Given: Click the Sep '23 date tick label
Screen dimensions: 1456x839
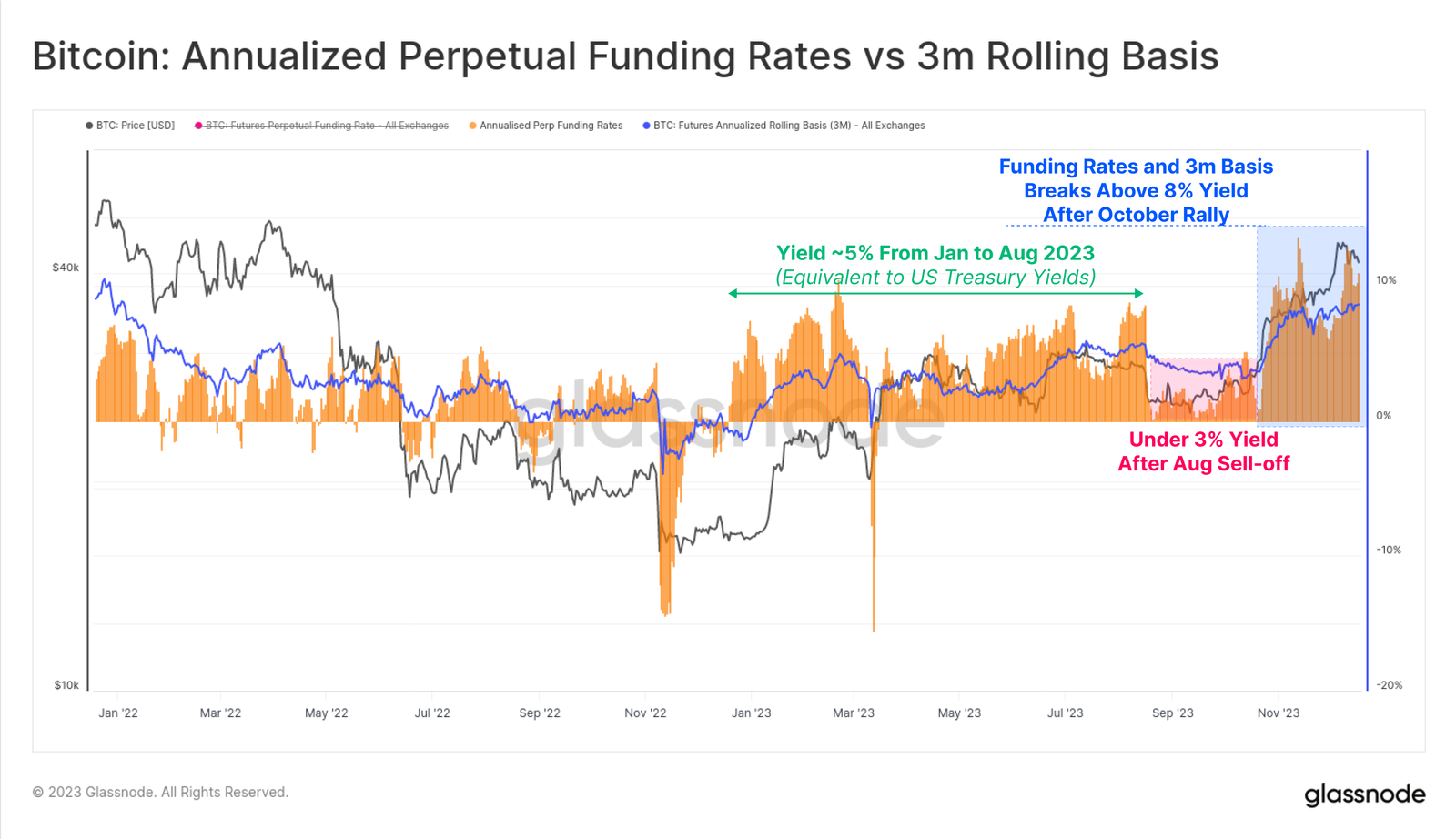Looking at the screenshot, I should pos(1172,713).
